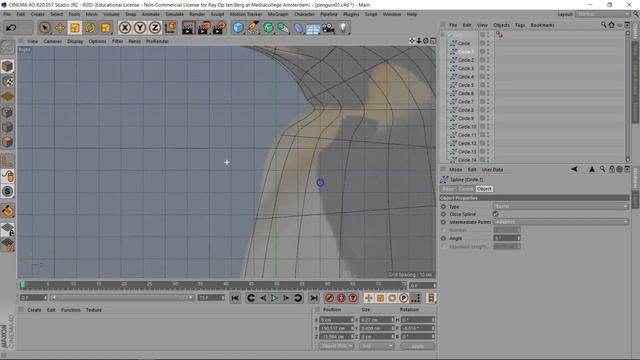Click the Angle value field

coord(507,238)
